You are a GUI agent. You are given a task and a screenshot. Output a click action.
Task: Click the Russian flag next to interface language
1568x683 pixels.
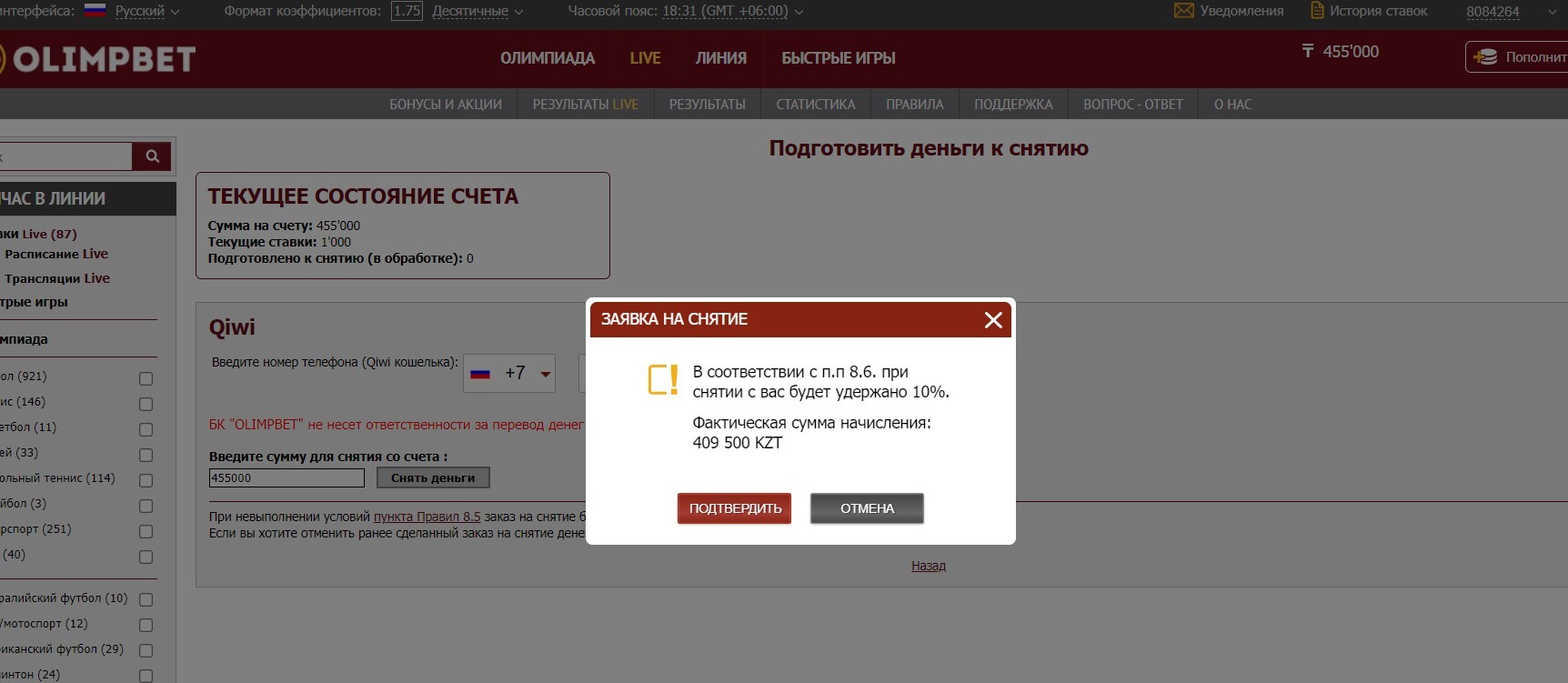tap(95, 11)
